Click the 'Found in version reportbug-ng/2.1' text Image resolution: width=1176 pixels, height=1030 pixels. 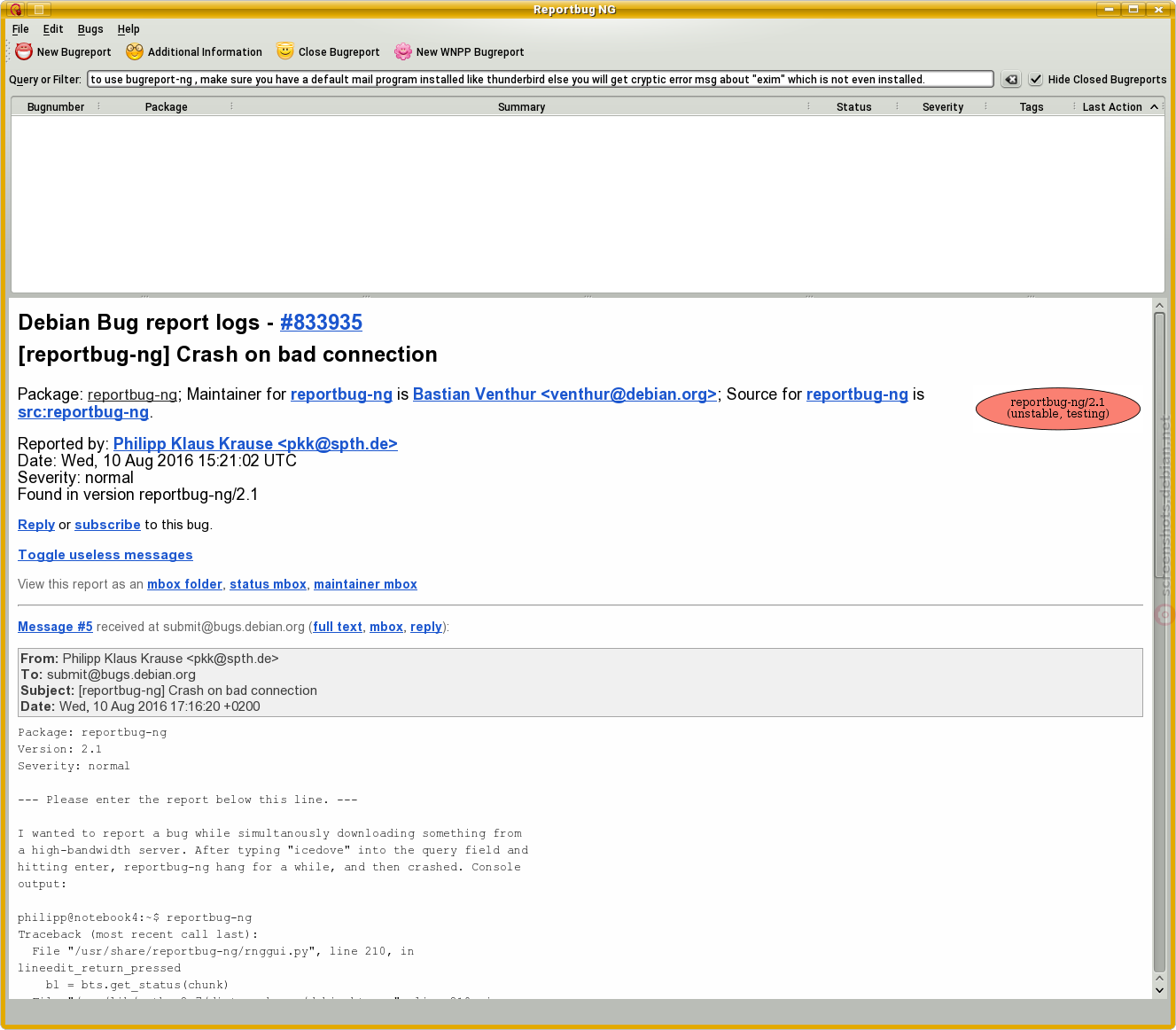138,495
